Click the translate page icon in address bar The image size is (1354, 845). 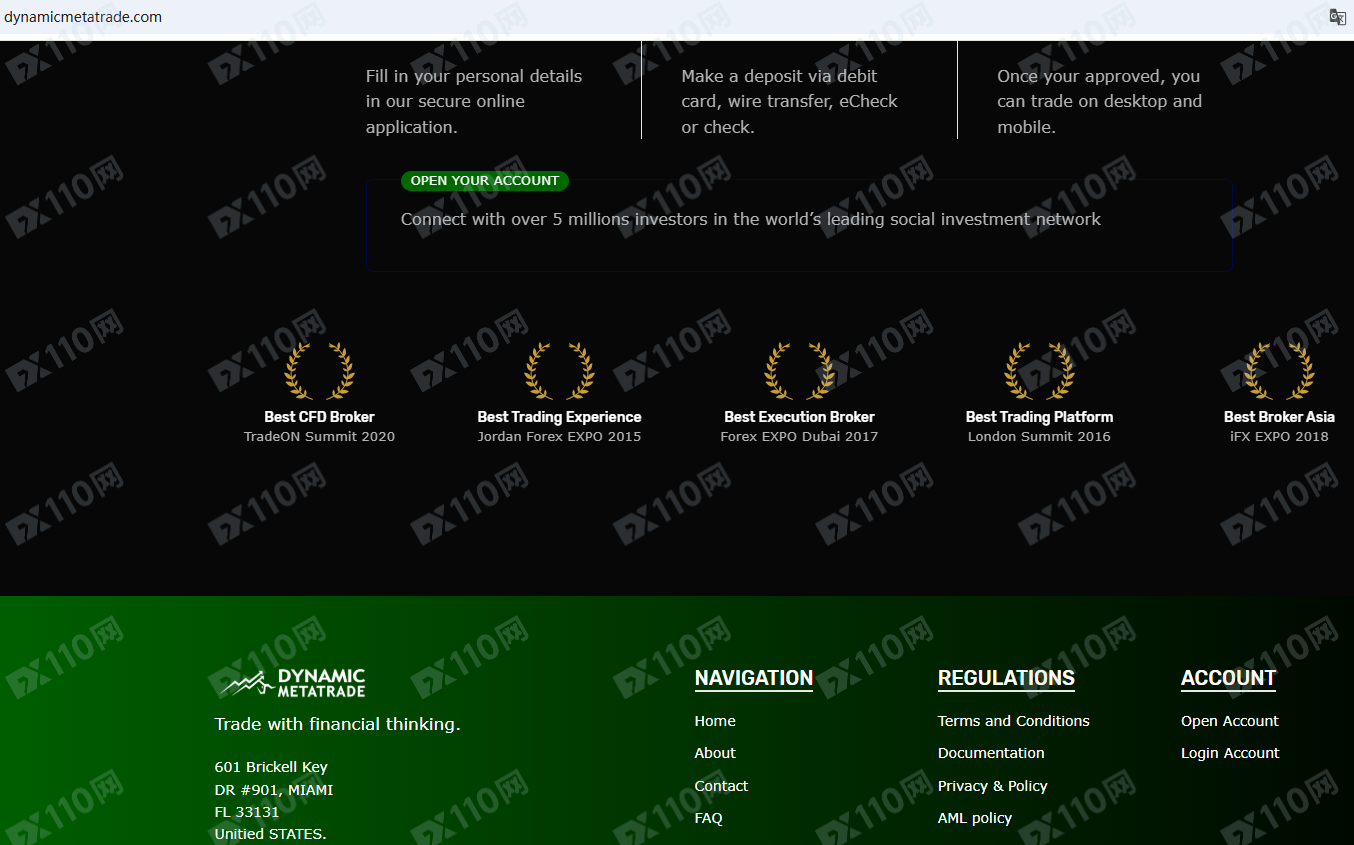click(x=1337, y=16)
